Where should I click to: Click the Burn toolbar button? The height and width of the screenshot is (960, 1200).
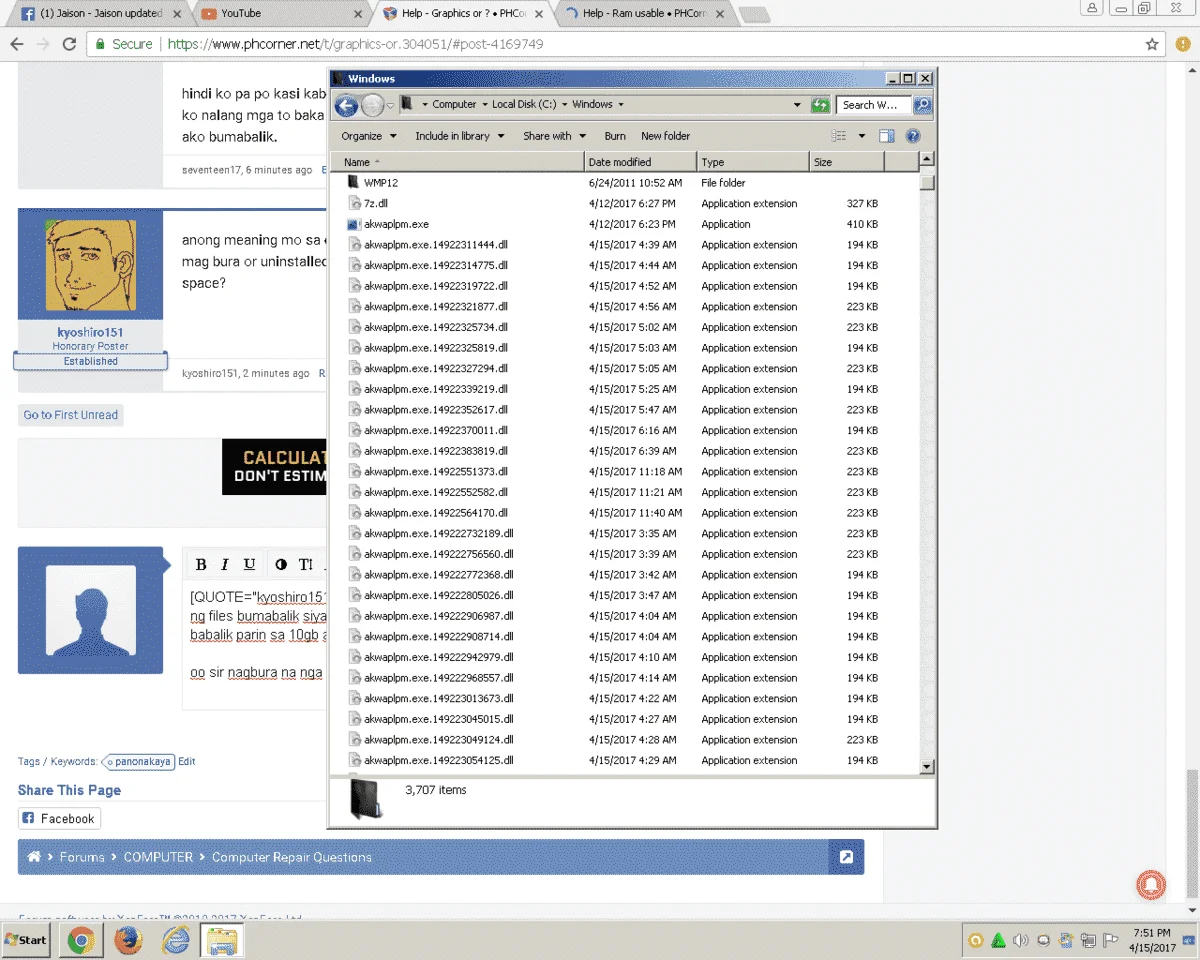615,136
